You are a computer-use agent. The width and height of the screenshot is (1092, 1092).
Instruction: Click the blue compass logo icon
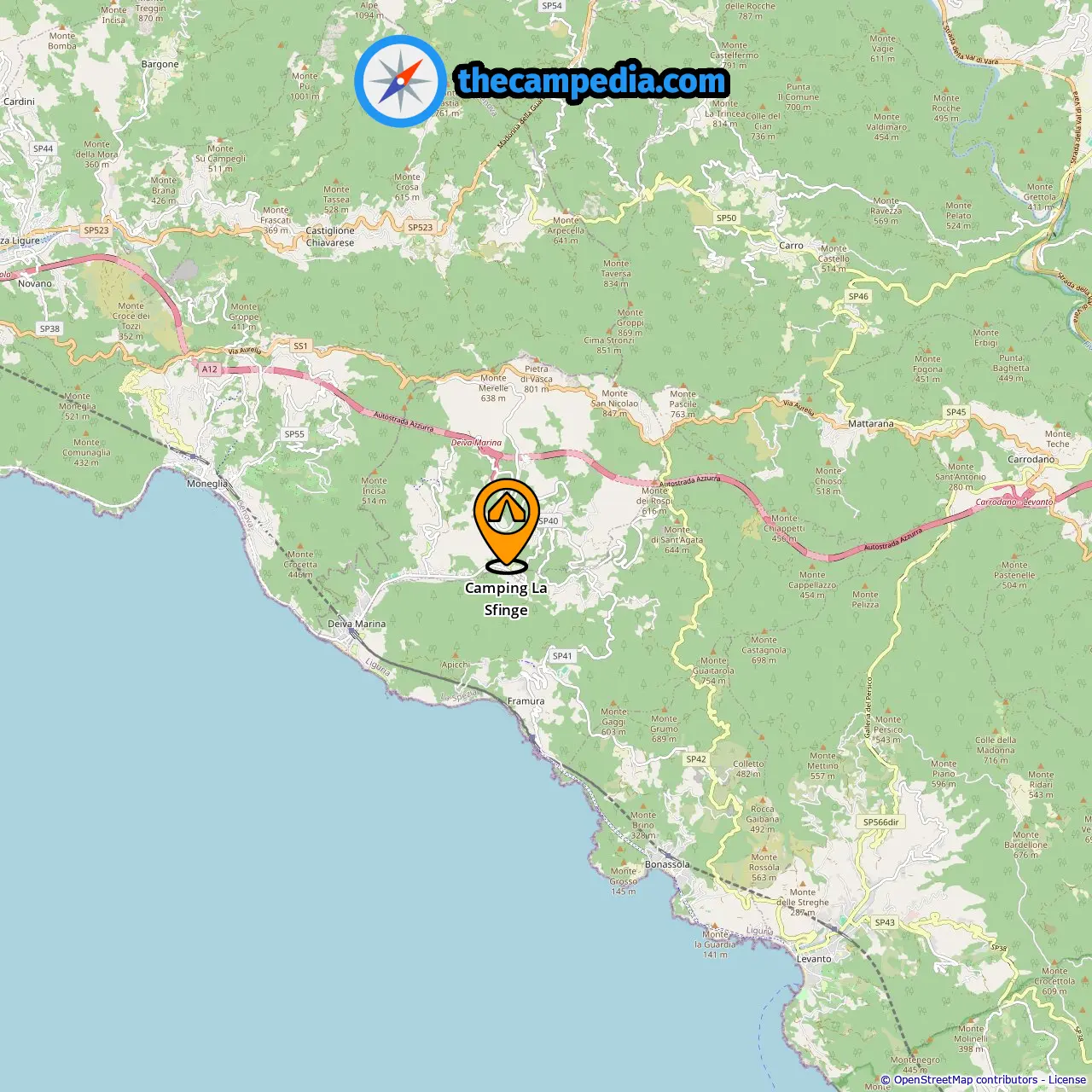400,82
